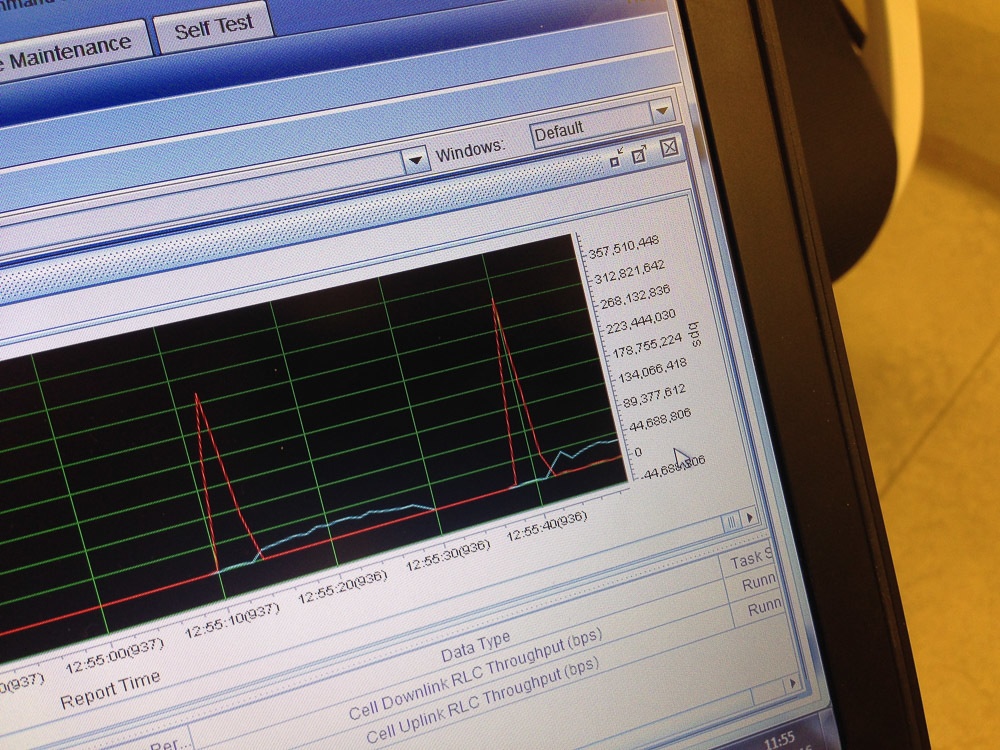Screen dimensions: 1000x750
Task: Click the Data Type column header
Action: click(475, 647)
